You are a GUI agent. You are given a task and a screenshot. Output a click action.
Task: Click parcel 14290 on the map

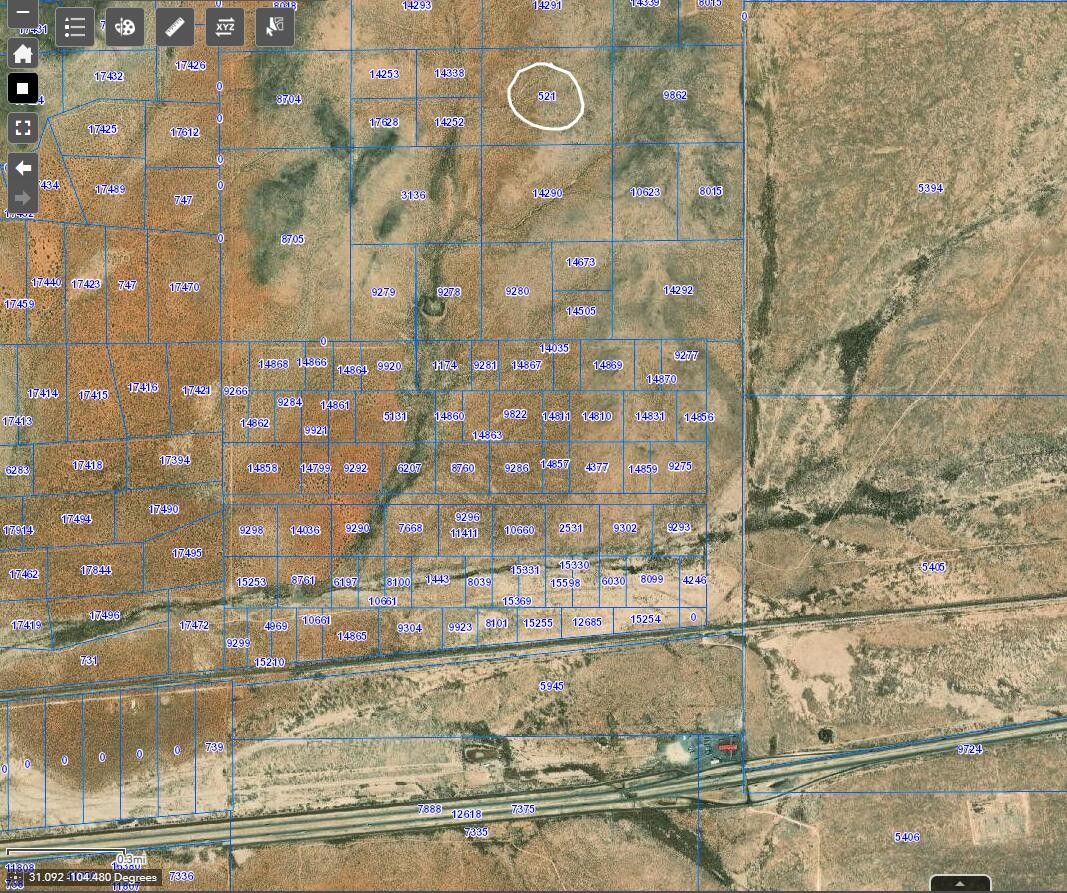click(547, 193)
